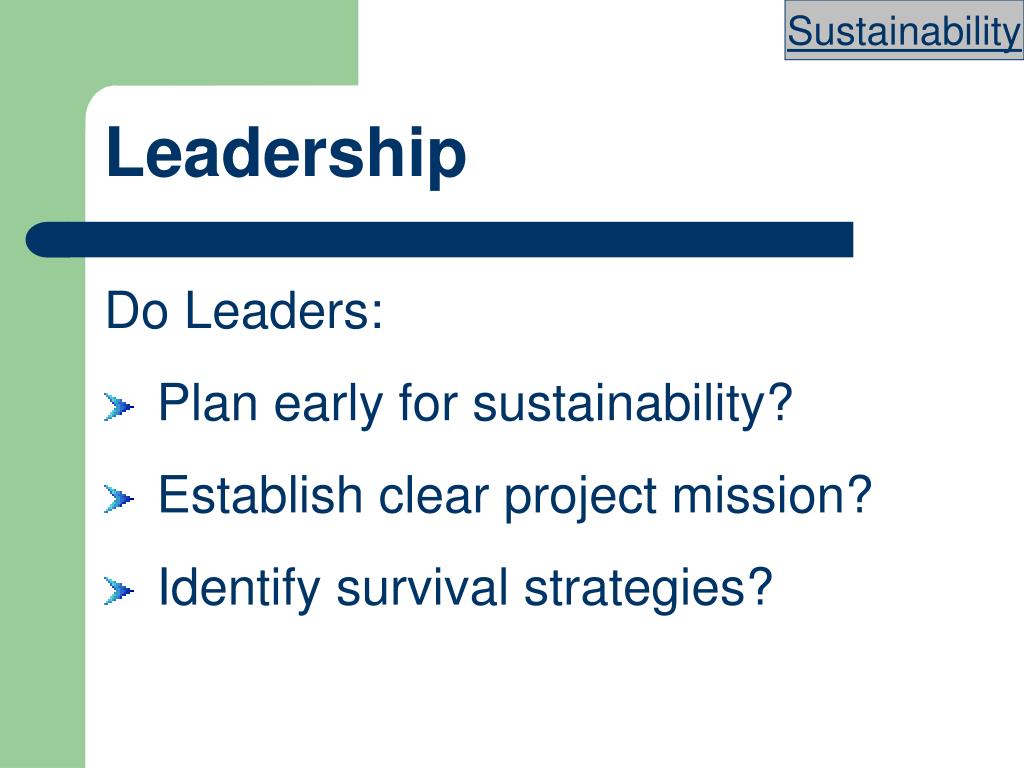1024x768 pixels.
Task: Open the Sustainability hyperlink
Action: [904, 31]
